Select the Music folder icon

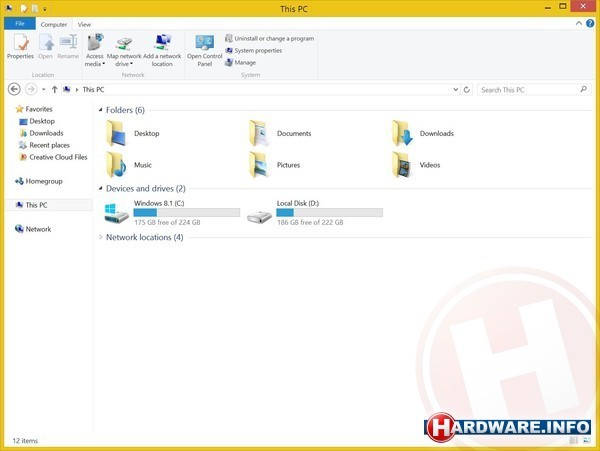point(116,165)
